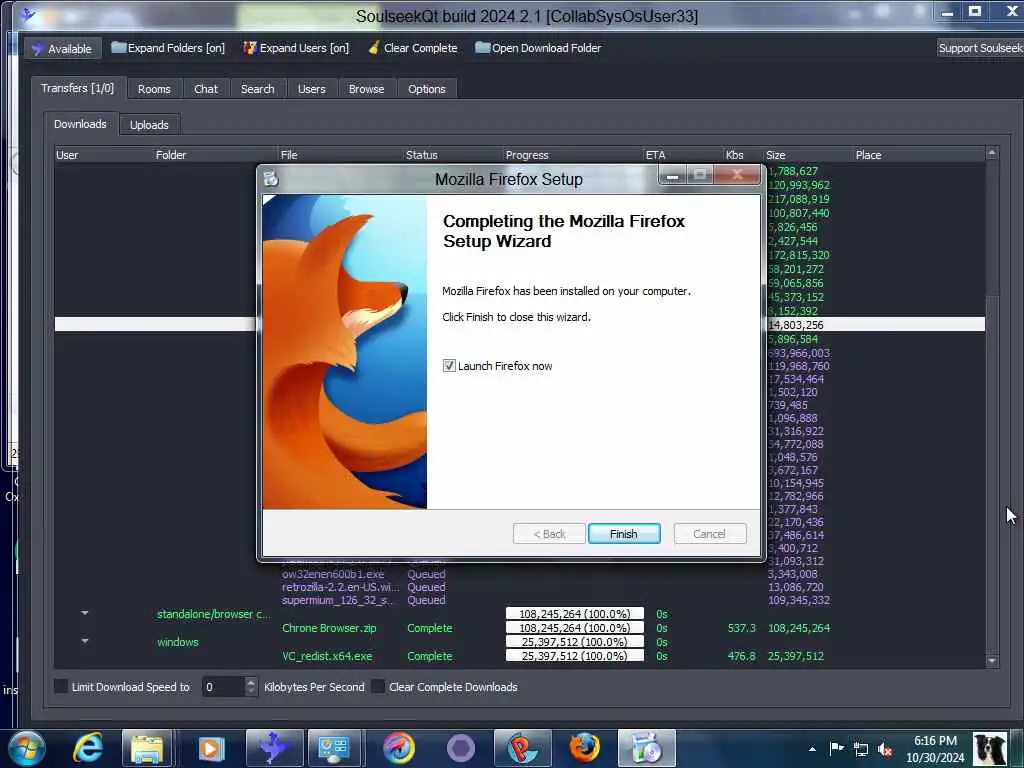1024x768 pixels.
Task: Click the clock showing 6:16 PM
Action: point(935,741)
